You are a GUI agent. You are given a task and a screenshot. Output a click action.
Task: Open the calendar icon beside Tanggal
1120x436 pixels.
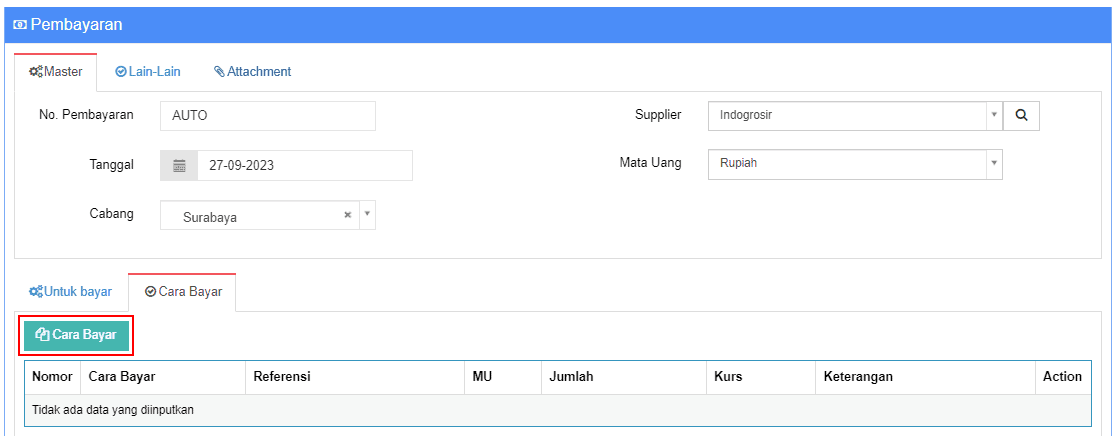179,166
